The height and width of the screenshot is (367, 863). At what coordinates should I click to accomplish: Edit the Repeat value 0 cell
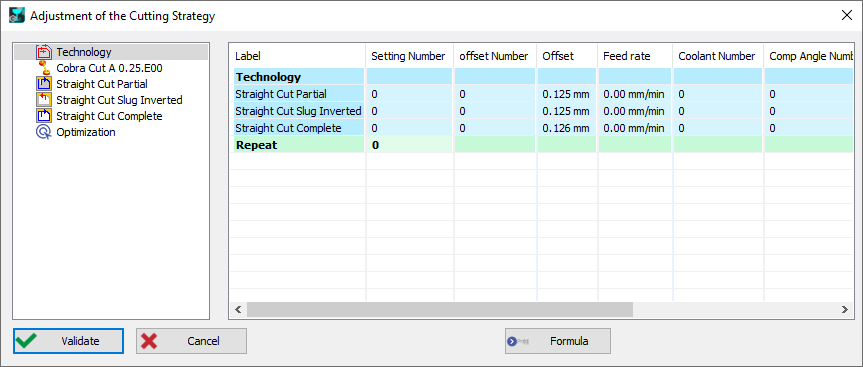409,145
